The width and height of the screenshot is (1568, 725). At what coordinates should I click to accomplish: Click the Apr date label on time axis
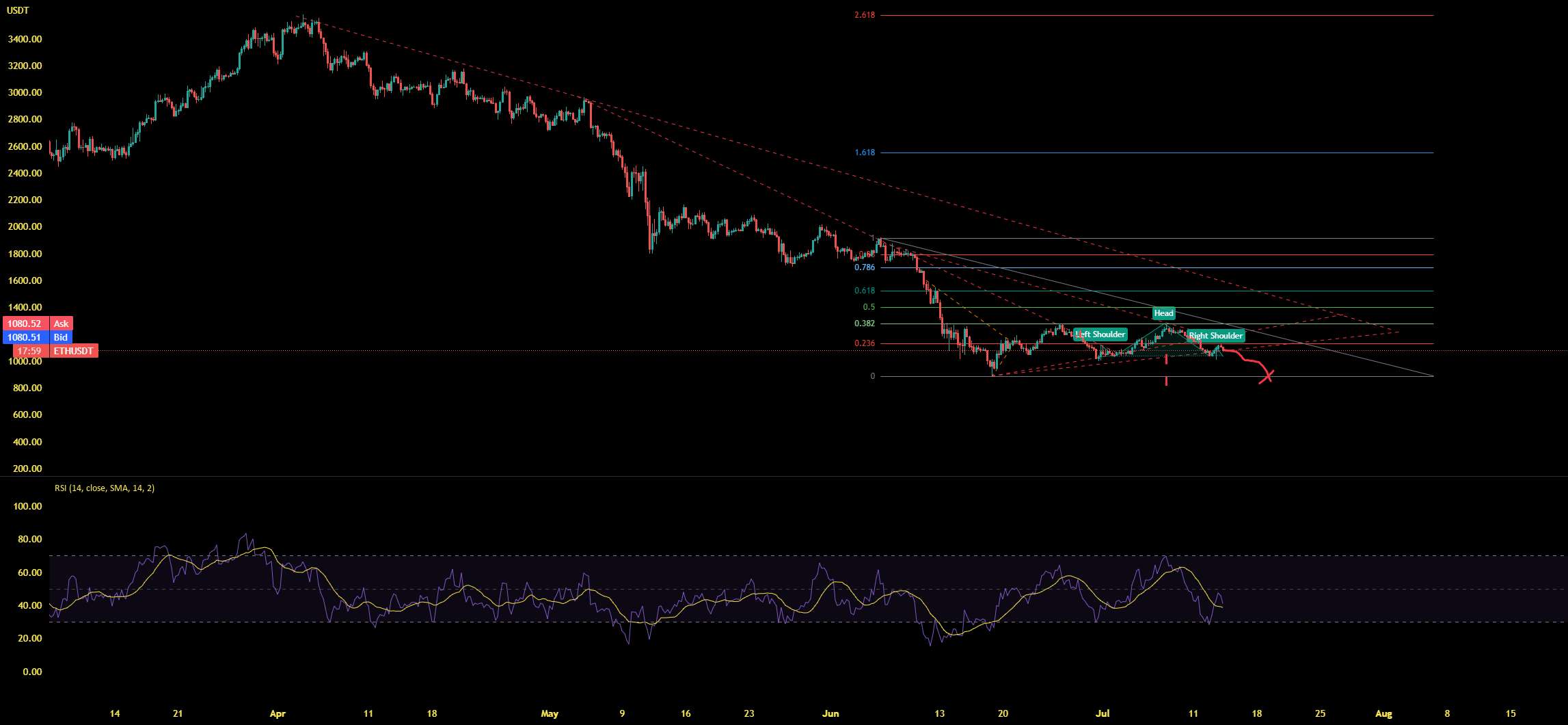tap(278, 714)
